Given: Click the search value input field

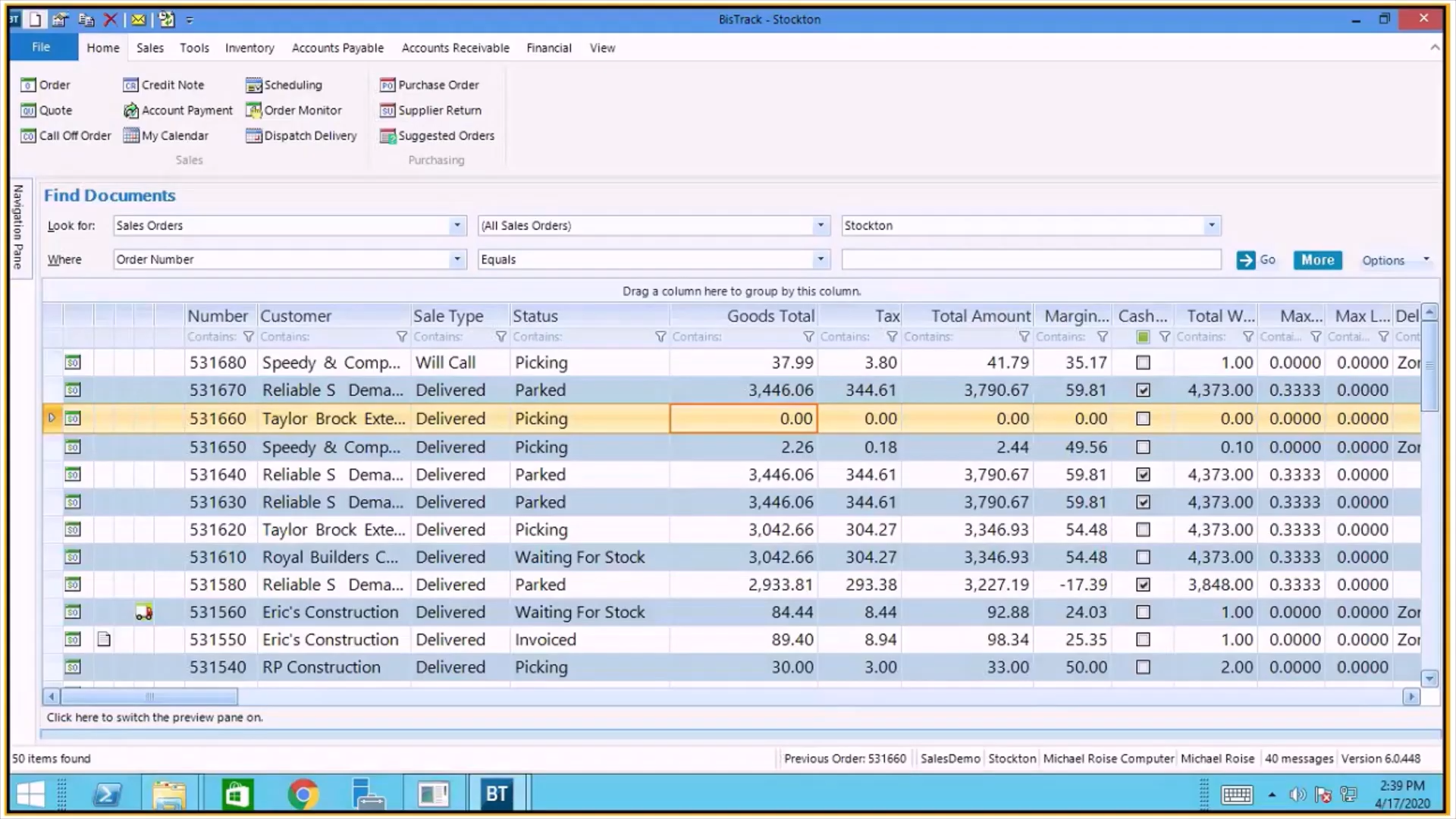Looking at the screenshot, I should point(1031,260).
